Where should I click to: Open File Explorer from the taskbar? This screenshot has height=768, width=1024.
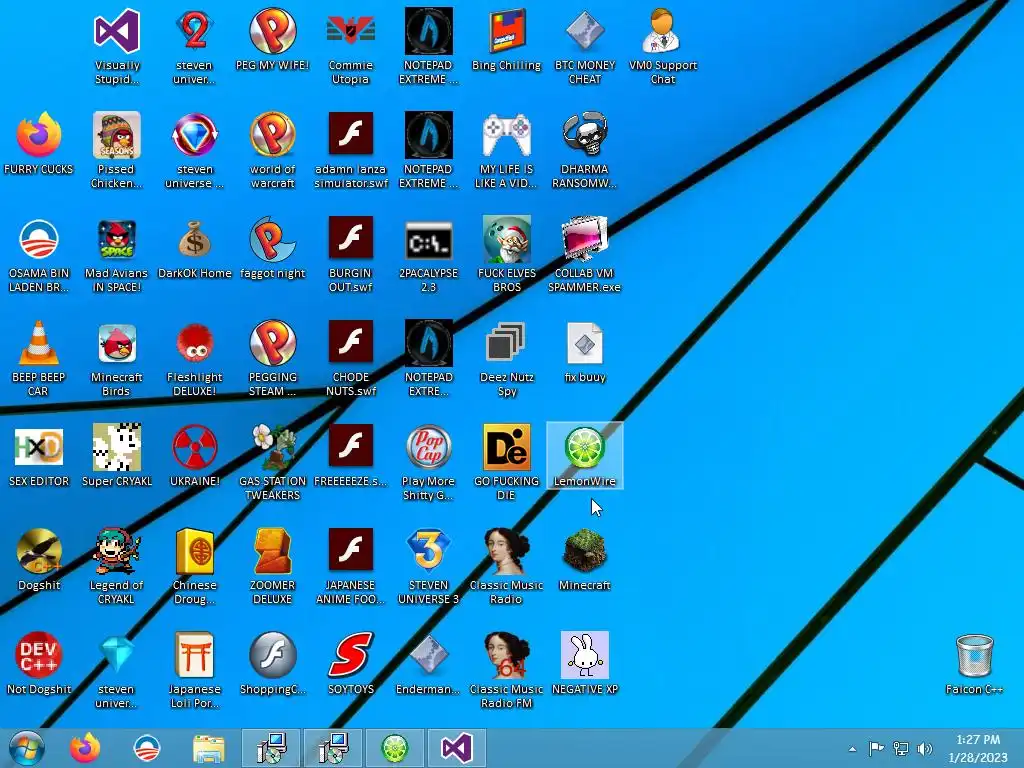point(208,748)
